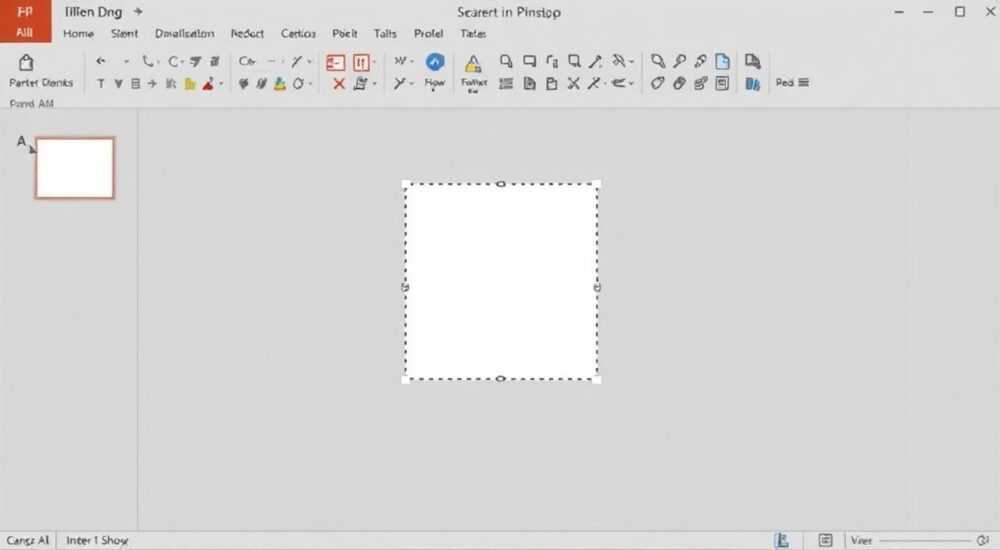This screenshot has height=550, width=1000.
Task: Click the right-pointing arrow ribbon icon
Action: 152,84
